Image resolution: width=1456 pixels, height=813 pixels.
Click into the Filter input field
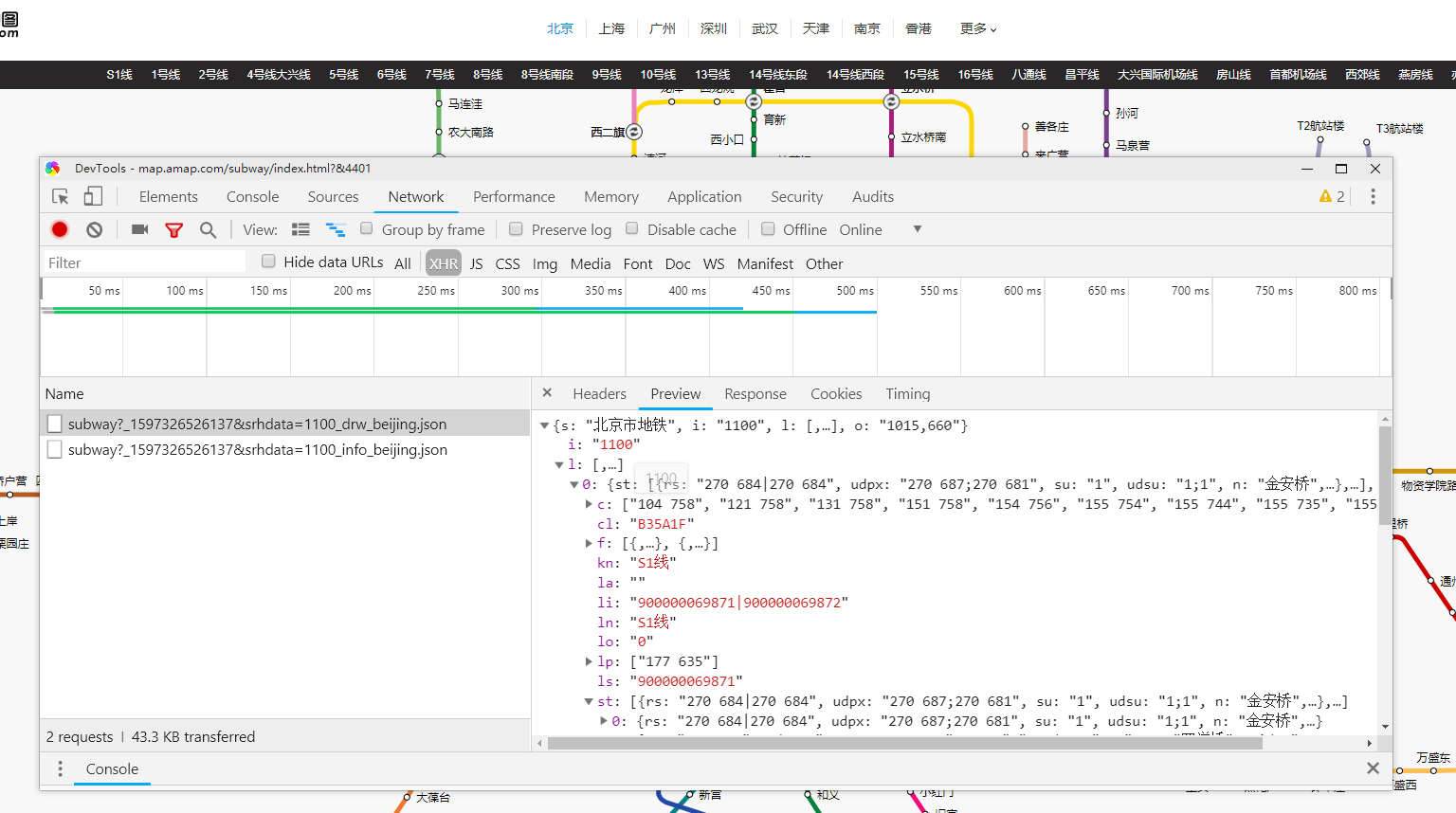(145, 262)
